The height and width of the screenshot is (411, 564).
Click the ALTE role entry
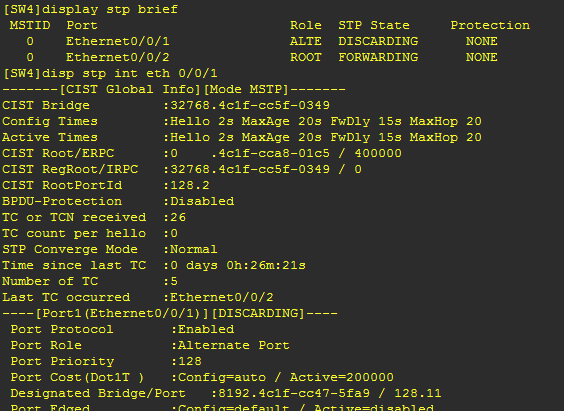click(306, 41)
